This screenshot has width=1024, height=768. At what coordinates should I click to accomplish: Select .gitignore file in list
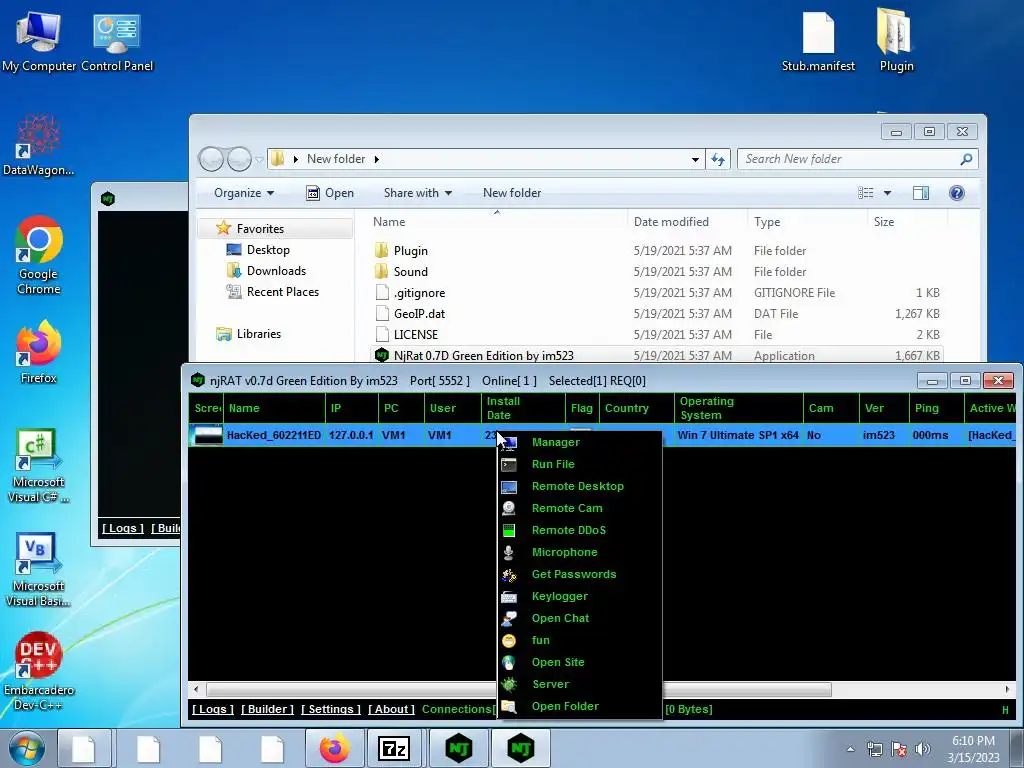click(x=419, y=293)
